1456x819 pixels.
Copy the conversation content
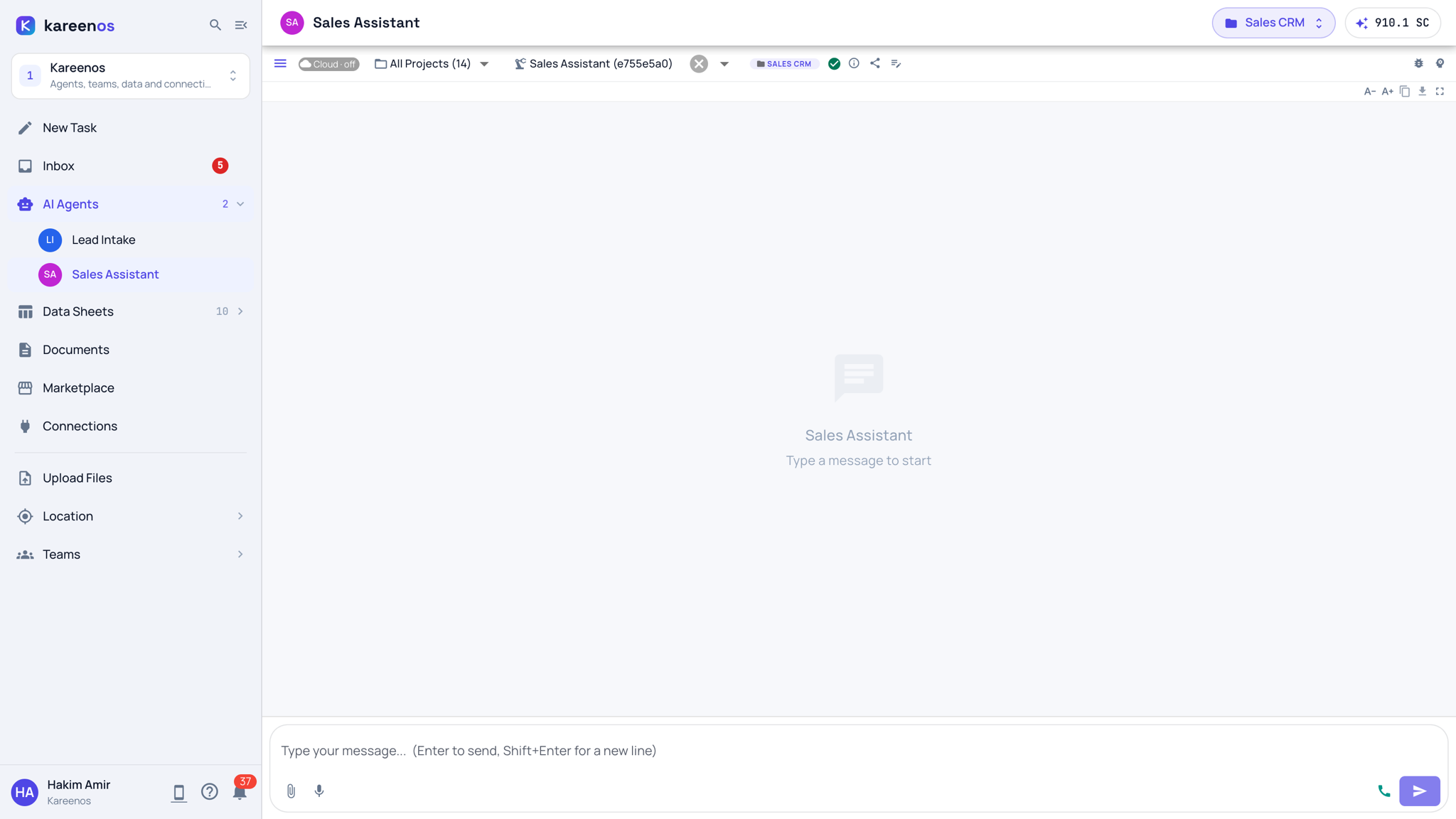[1404, 91]
